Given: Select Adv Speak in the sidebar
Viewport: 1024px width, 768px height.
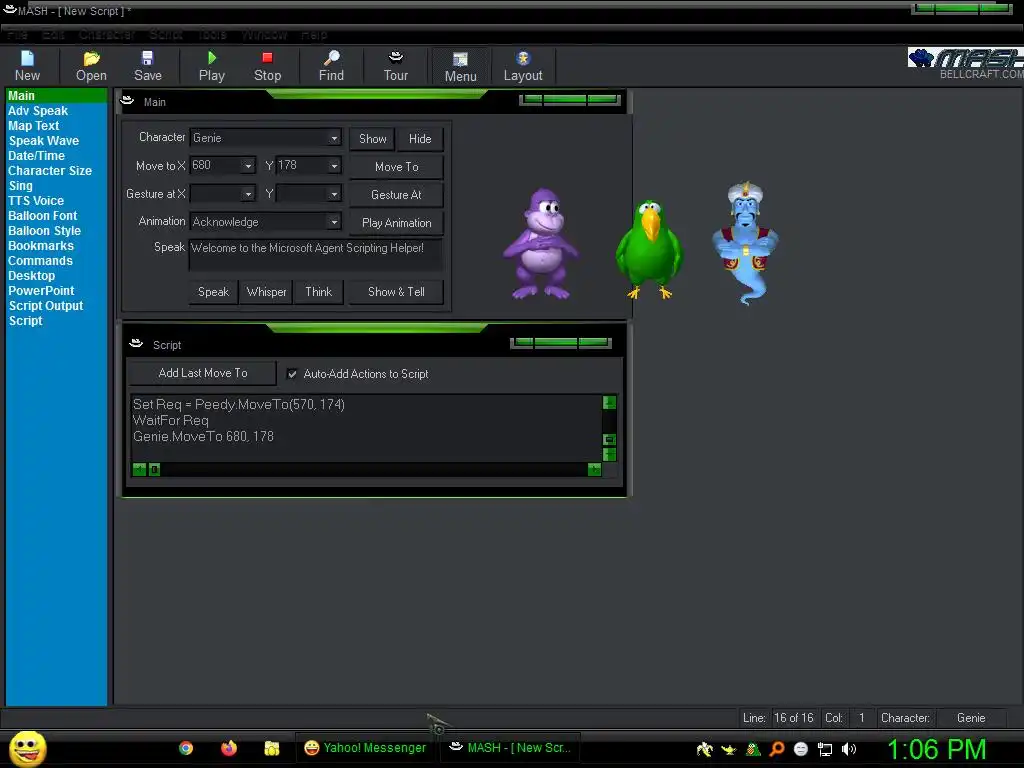Looking at the screenshot, I should 38,111.
